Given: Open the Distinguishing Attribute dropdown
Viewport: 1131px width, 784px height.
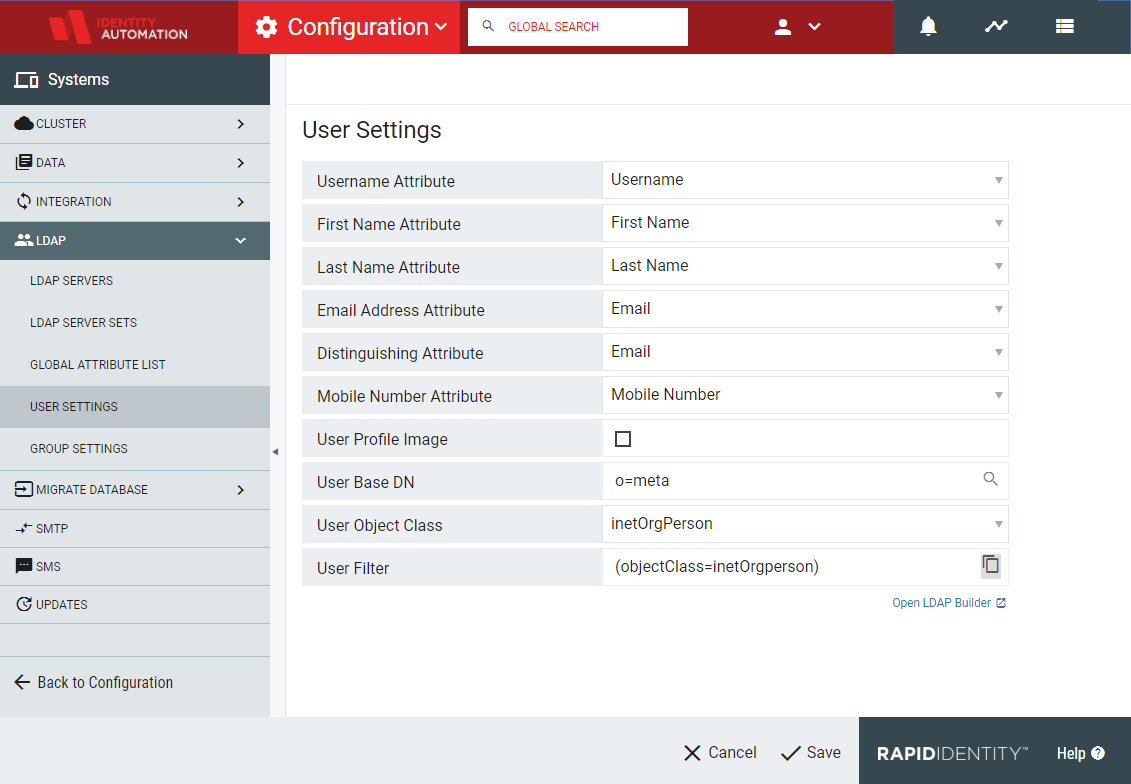Looking at the screenshot, I should [805, 352].
